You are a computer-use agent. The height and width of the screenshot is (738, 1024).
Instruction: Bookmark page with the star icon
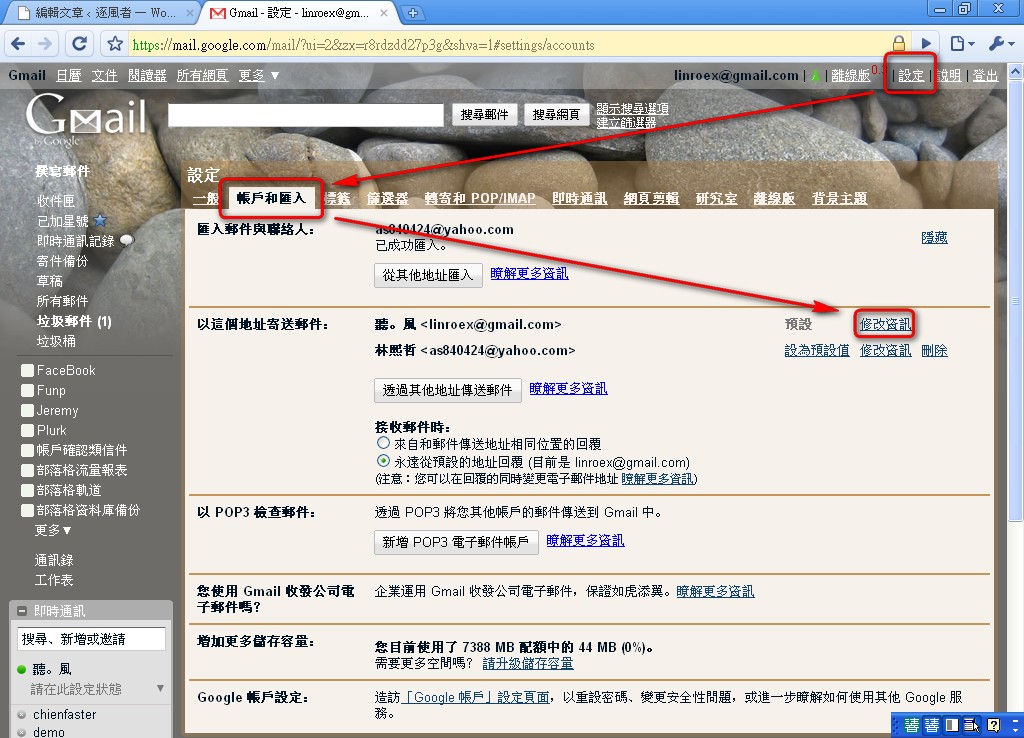(115, 44)
